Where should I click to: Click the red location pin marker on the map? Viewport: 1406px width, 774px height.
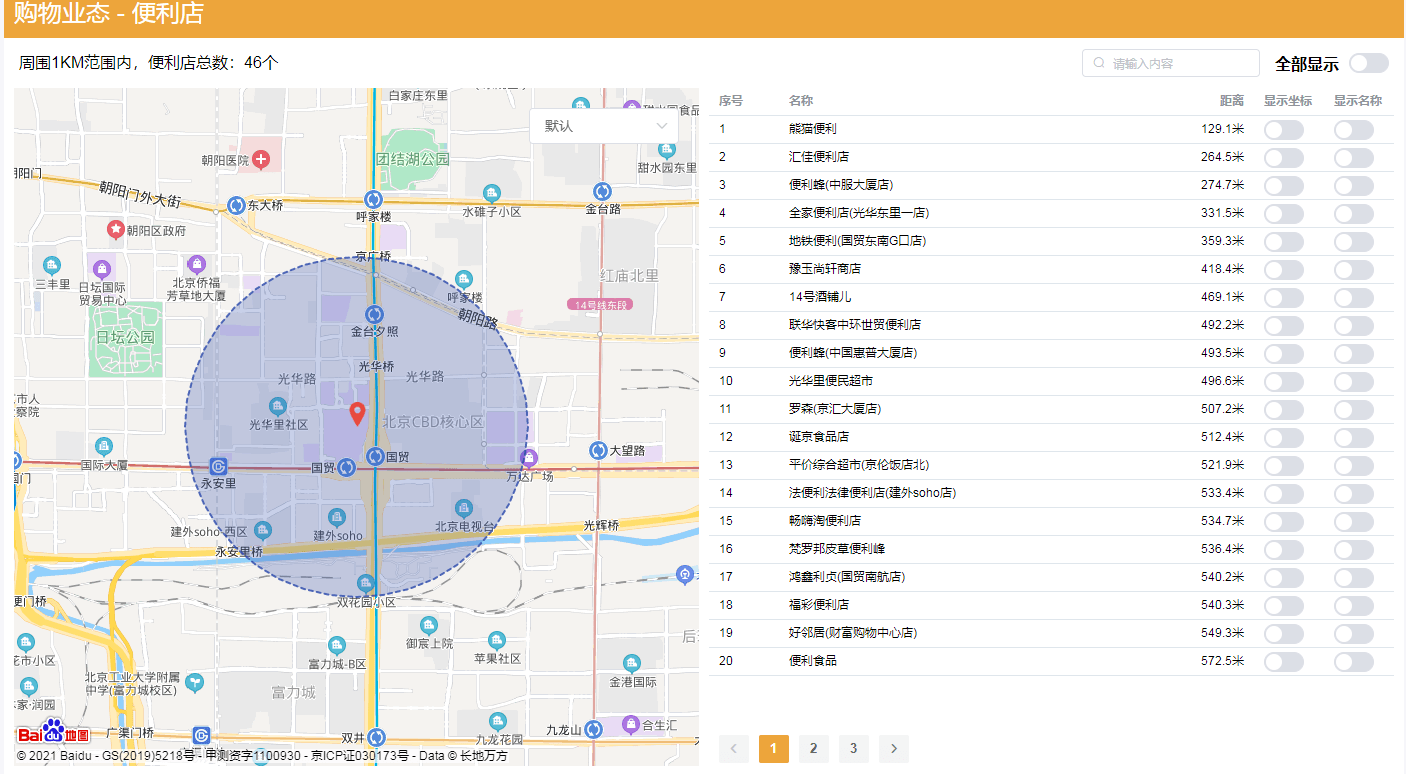(x=357, y=414)
